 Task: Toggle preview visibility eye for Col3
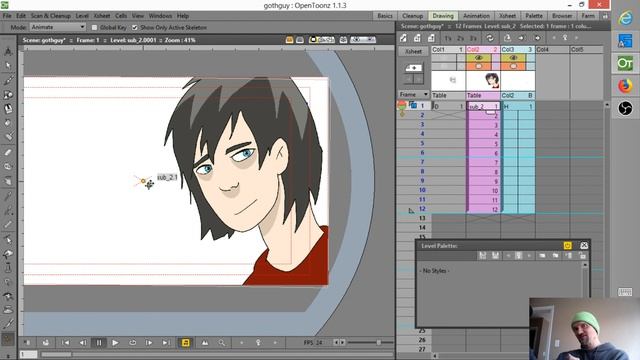click(513, 58)
